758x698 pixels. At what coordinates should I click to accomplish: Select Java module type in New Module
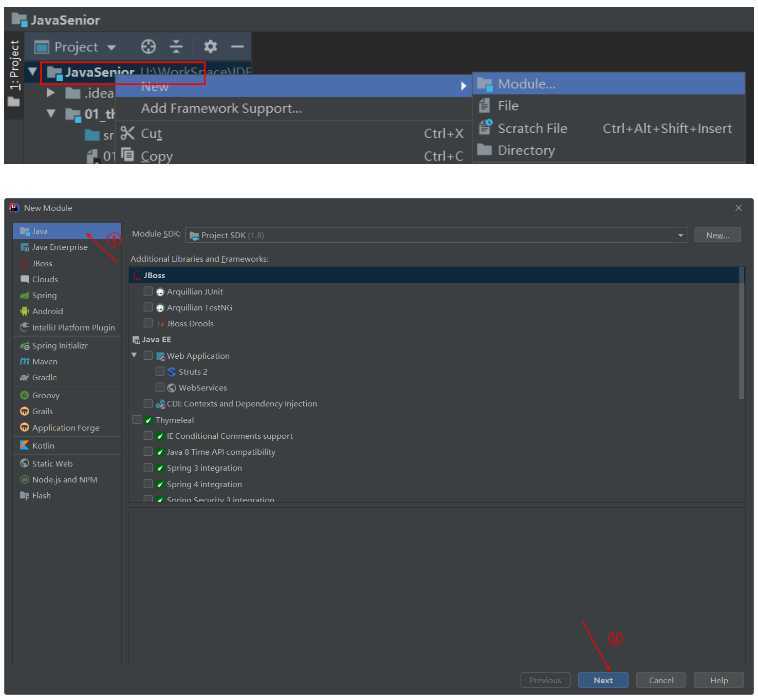pos(67,231)
